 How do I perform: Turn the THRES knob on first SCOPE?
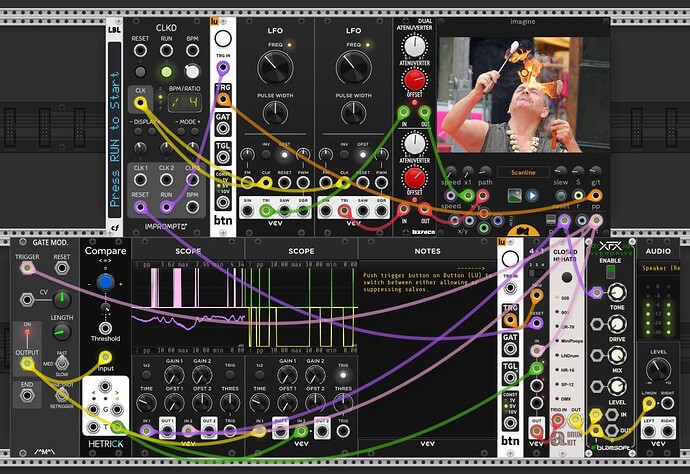pyautogui.click(x=230, y=403)
